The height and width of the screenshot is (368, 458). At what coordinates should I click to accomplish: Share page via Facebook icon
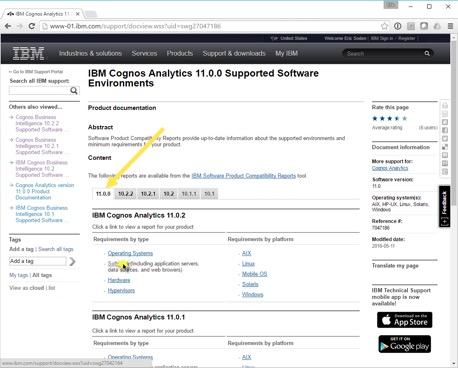coord(445,130)
